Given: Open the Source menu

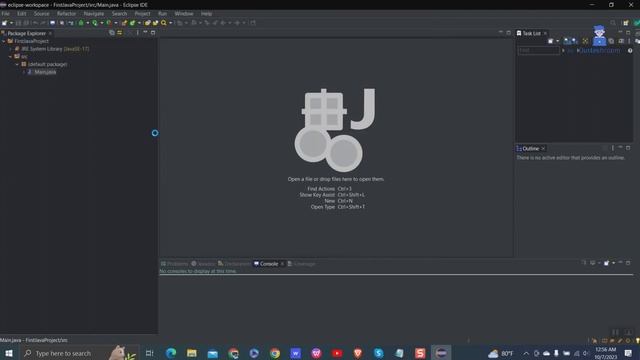Looking at the screenshot, I should pyautogui.click(x=41, y=13).
